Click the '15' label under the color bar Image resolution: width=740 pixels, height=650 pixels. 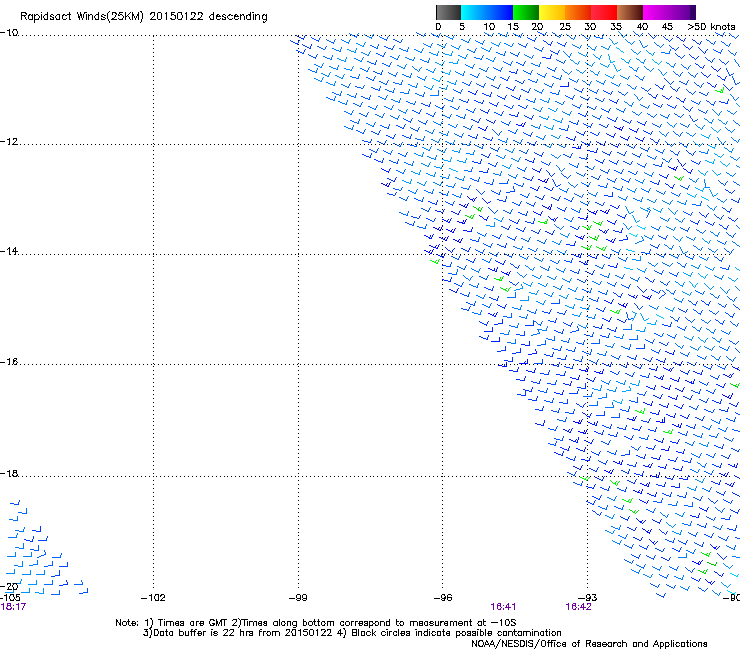pyautogui.click(x=513, y=27)
